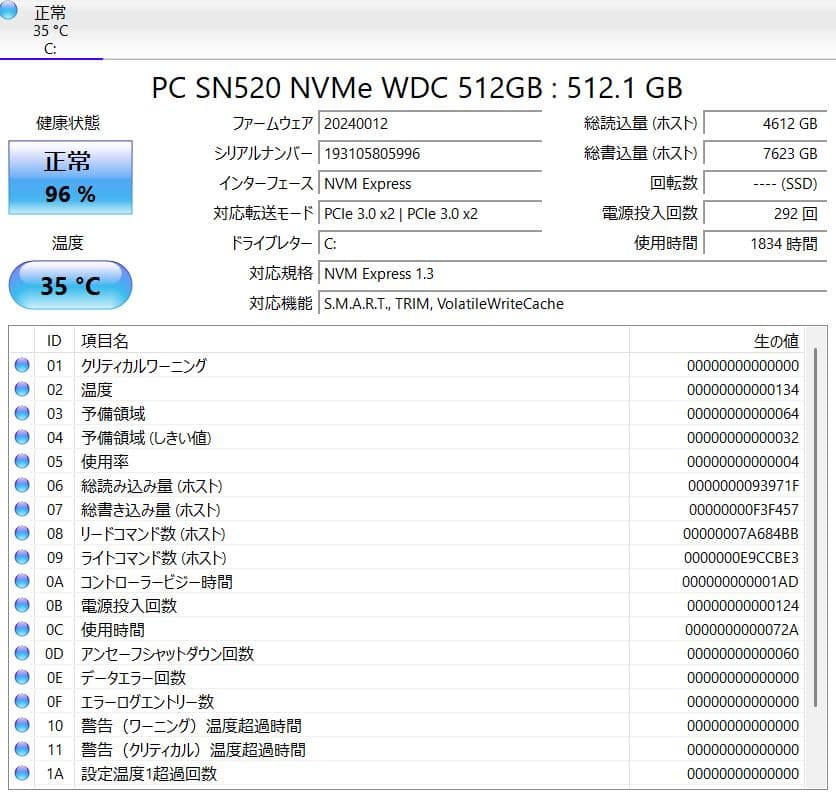This screenshot has width=836, height=793.
Task: Click status icon for row 02 温度
Action: tap(22, 389)
